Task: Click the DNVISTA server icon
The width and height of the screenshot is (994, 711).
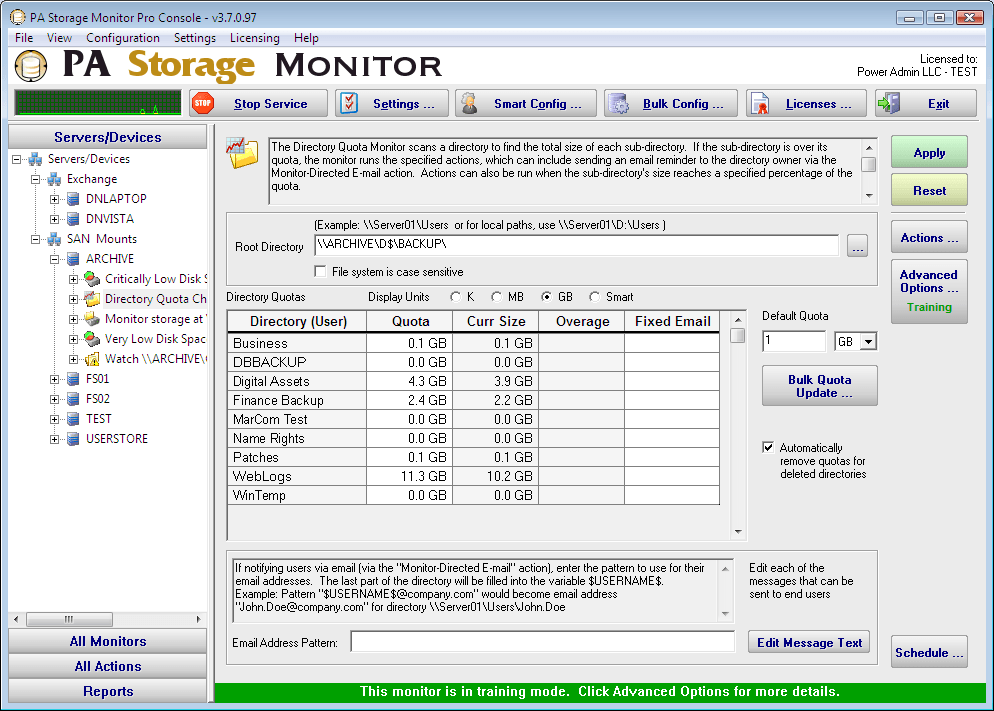Action: 74,219
